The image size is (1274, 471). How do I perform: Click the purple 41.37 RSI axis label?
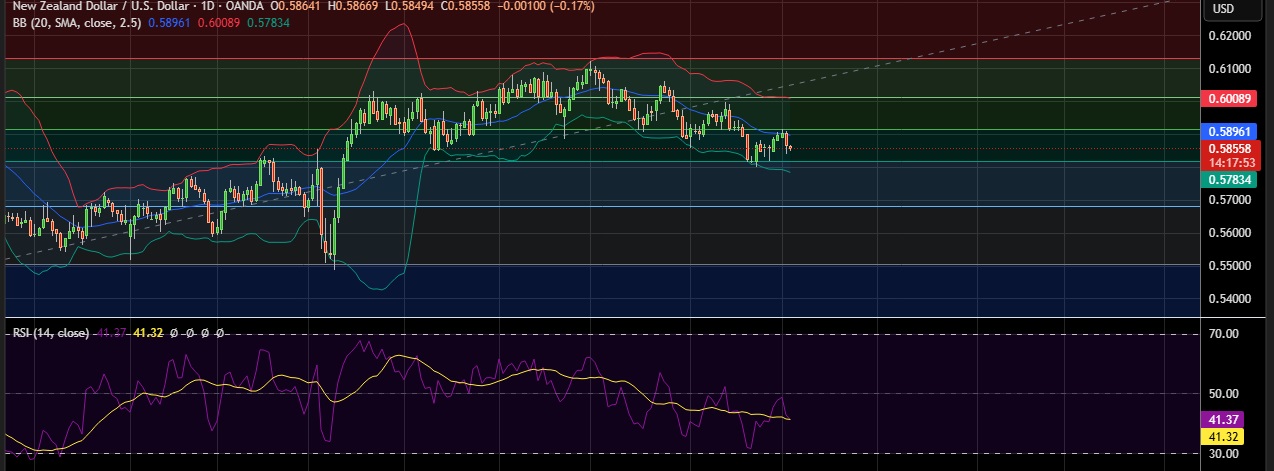pos(1223,421)
